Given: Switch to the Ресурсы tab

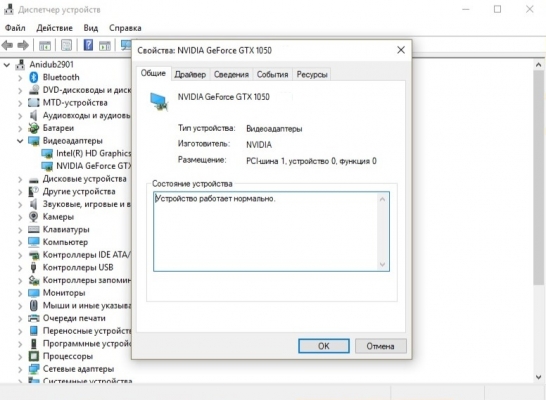Looking at the screenshot, I should pyautogui.click(x=312, y=74).
